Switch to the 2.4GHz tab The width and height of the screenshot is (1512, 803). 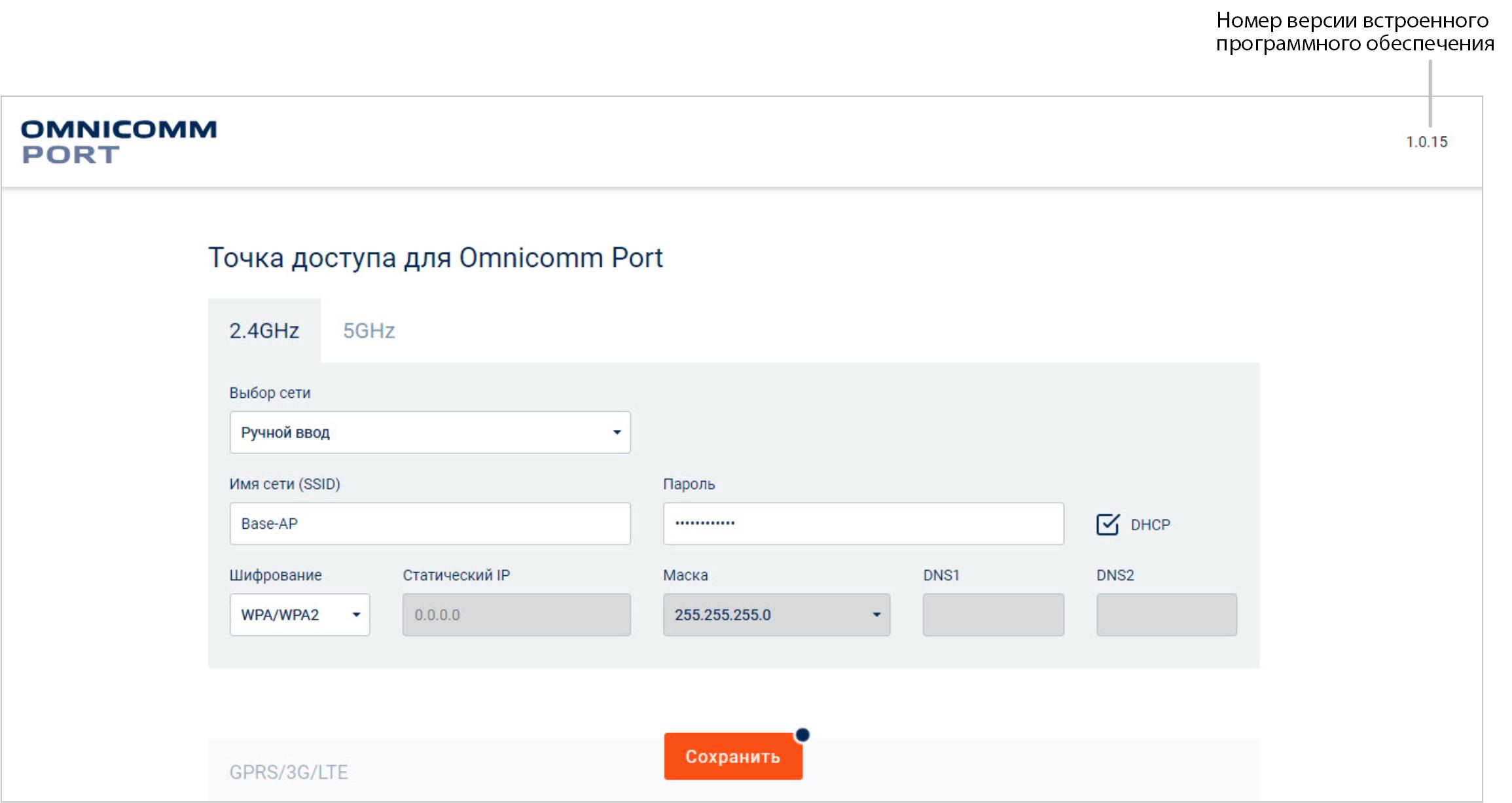tap(264, 330)
